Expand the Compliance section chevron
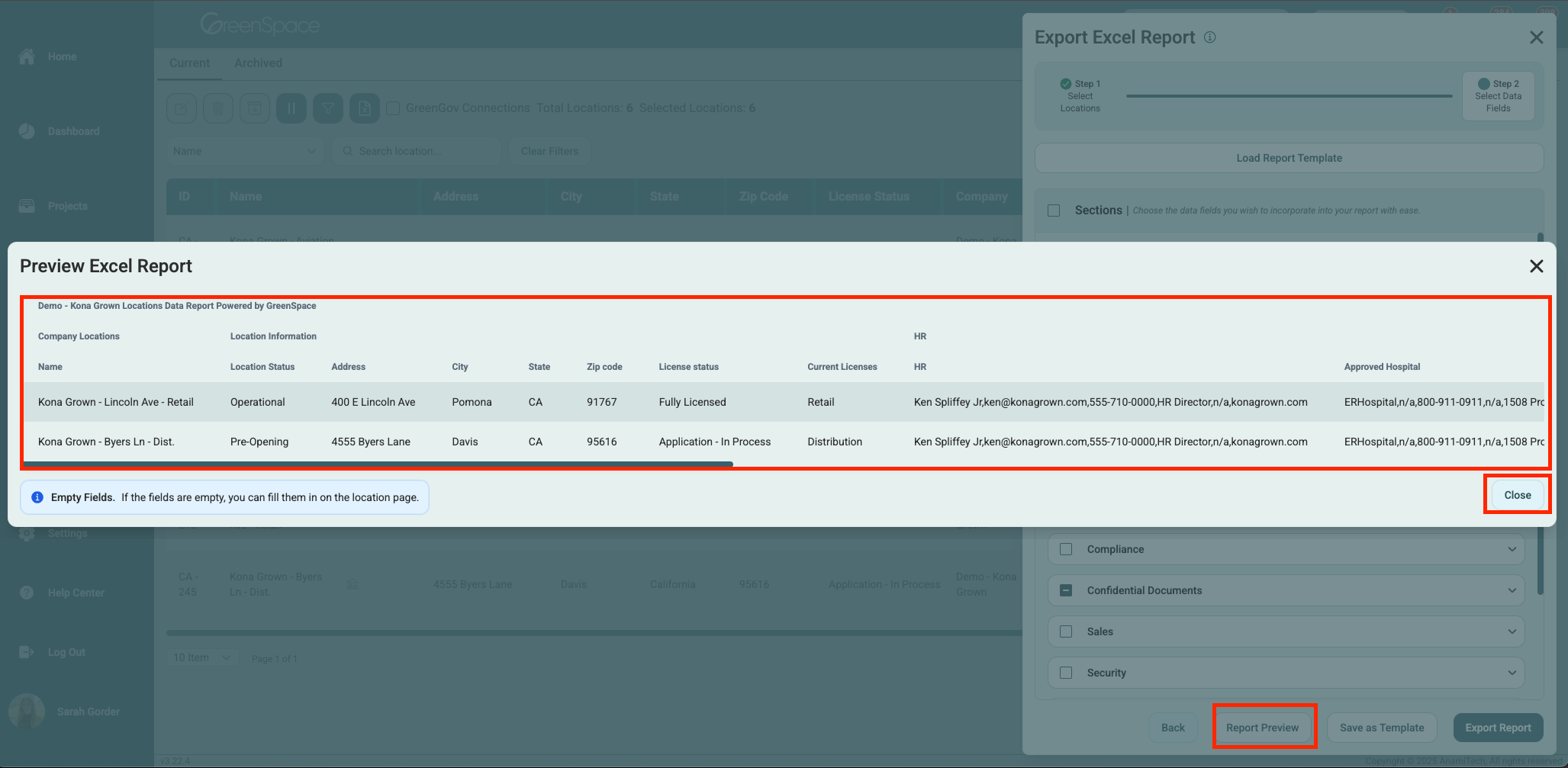Image resolution: width=1568 pixels, height=768 pixels. (1512, 549)
